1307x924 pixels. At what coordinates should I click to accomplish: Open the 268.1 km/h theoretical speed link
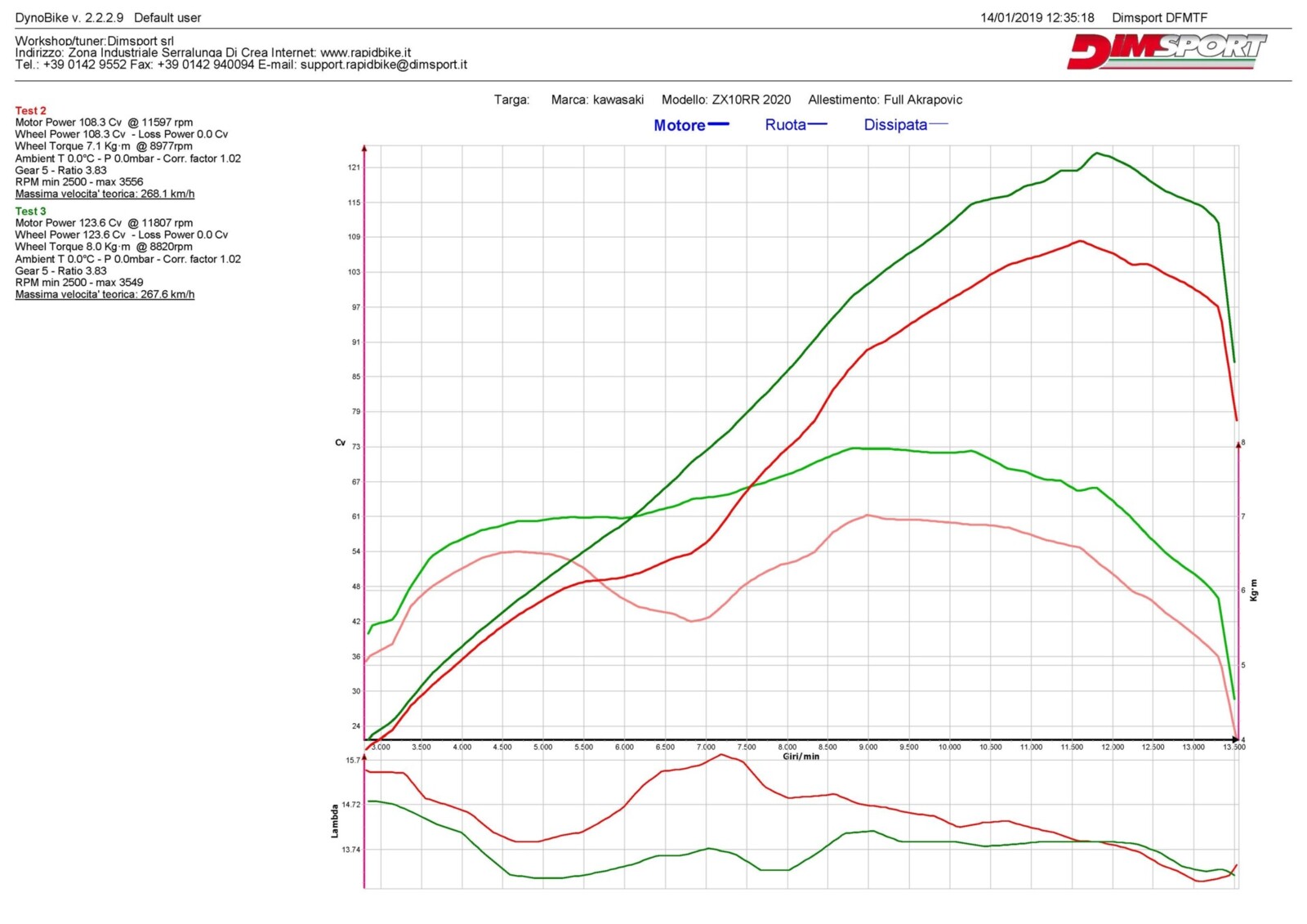click(105, 194)
